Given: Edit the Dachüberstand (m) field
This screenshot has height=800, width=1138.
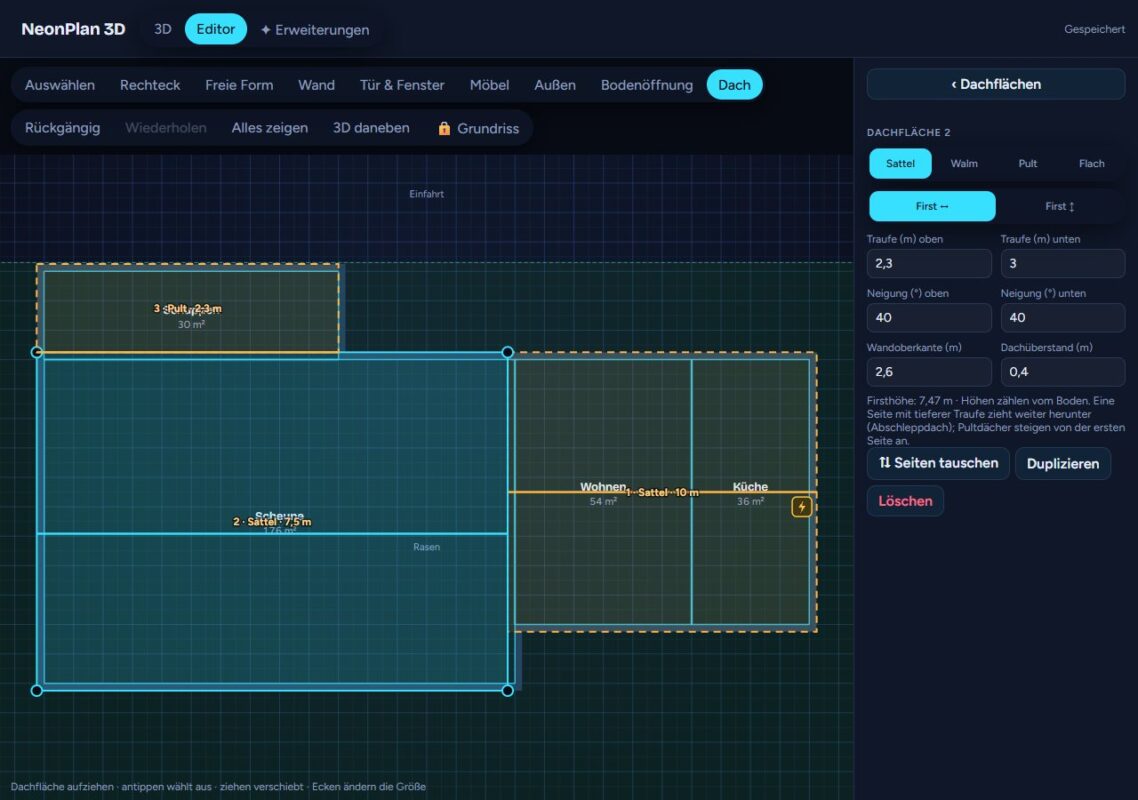Looking at the screenshot, I should 1063,372.
